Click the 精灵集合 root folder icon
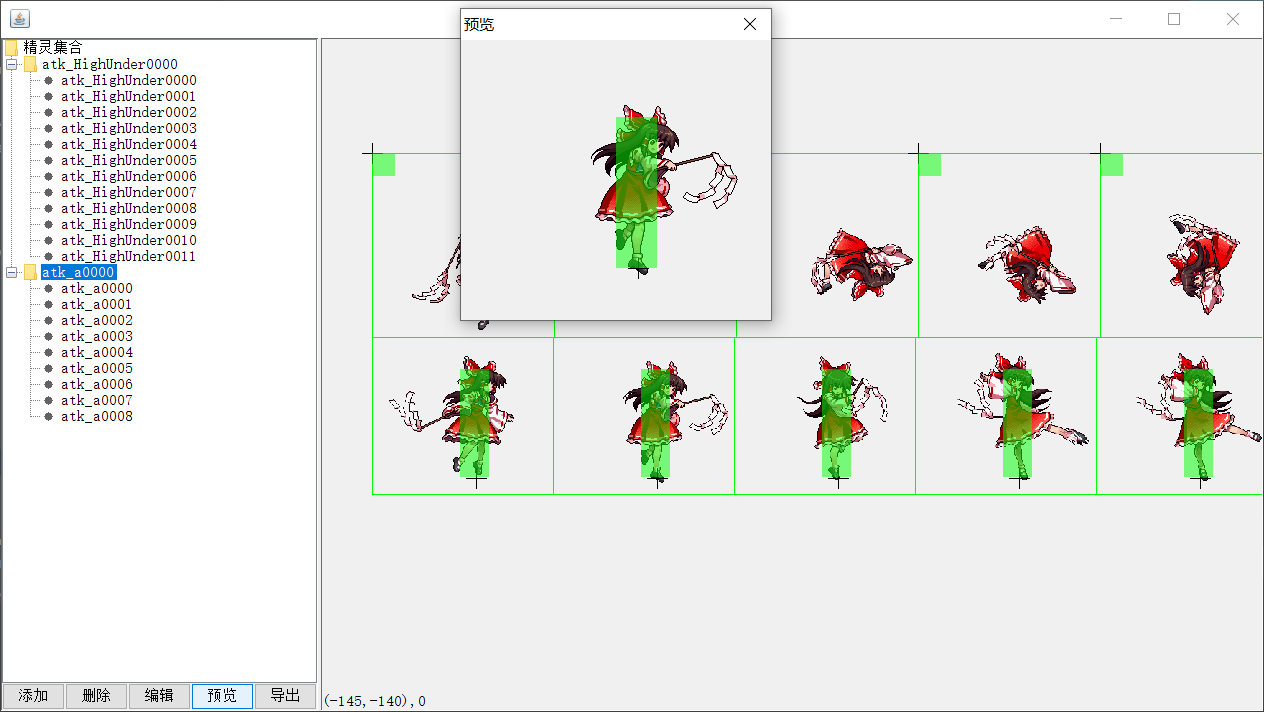1264x712 pixels. point(11,47)
